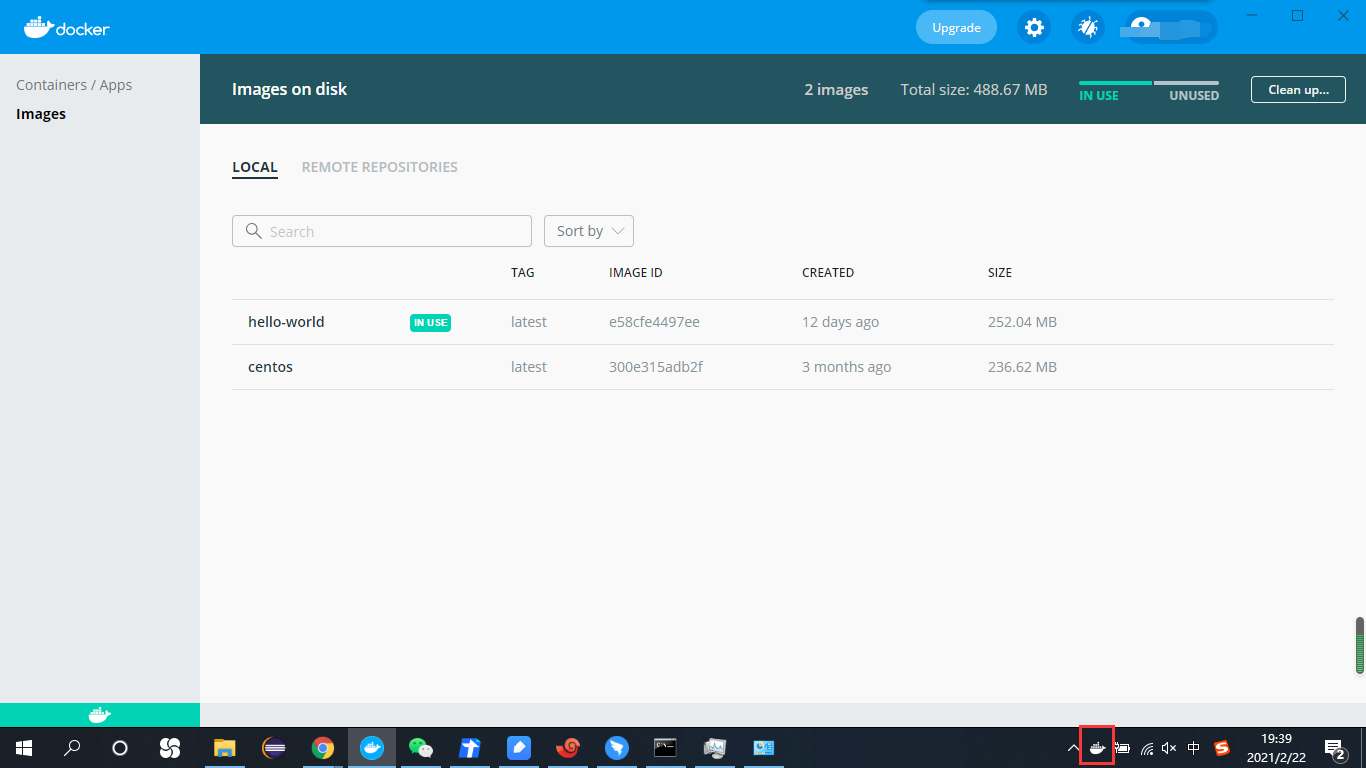This screenshot has height=768, width=1366.
Task: Open Docker from the system tray
Action: [1097, 747]
